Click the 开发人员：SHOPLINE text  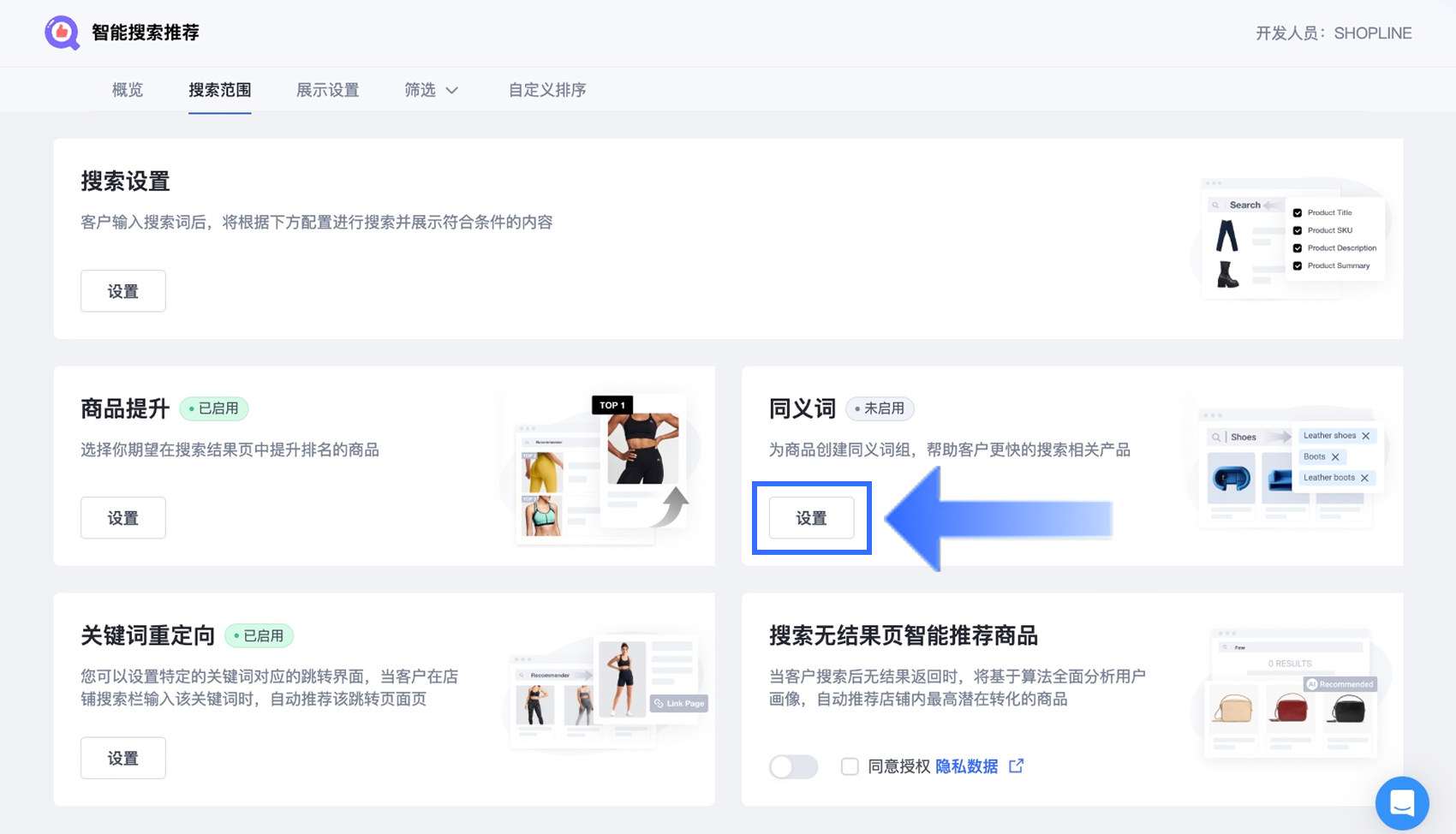coord(1334,33)
